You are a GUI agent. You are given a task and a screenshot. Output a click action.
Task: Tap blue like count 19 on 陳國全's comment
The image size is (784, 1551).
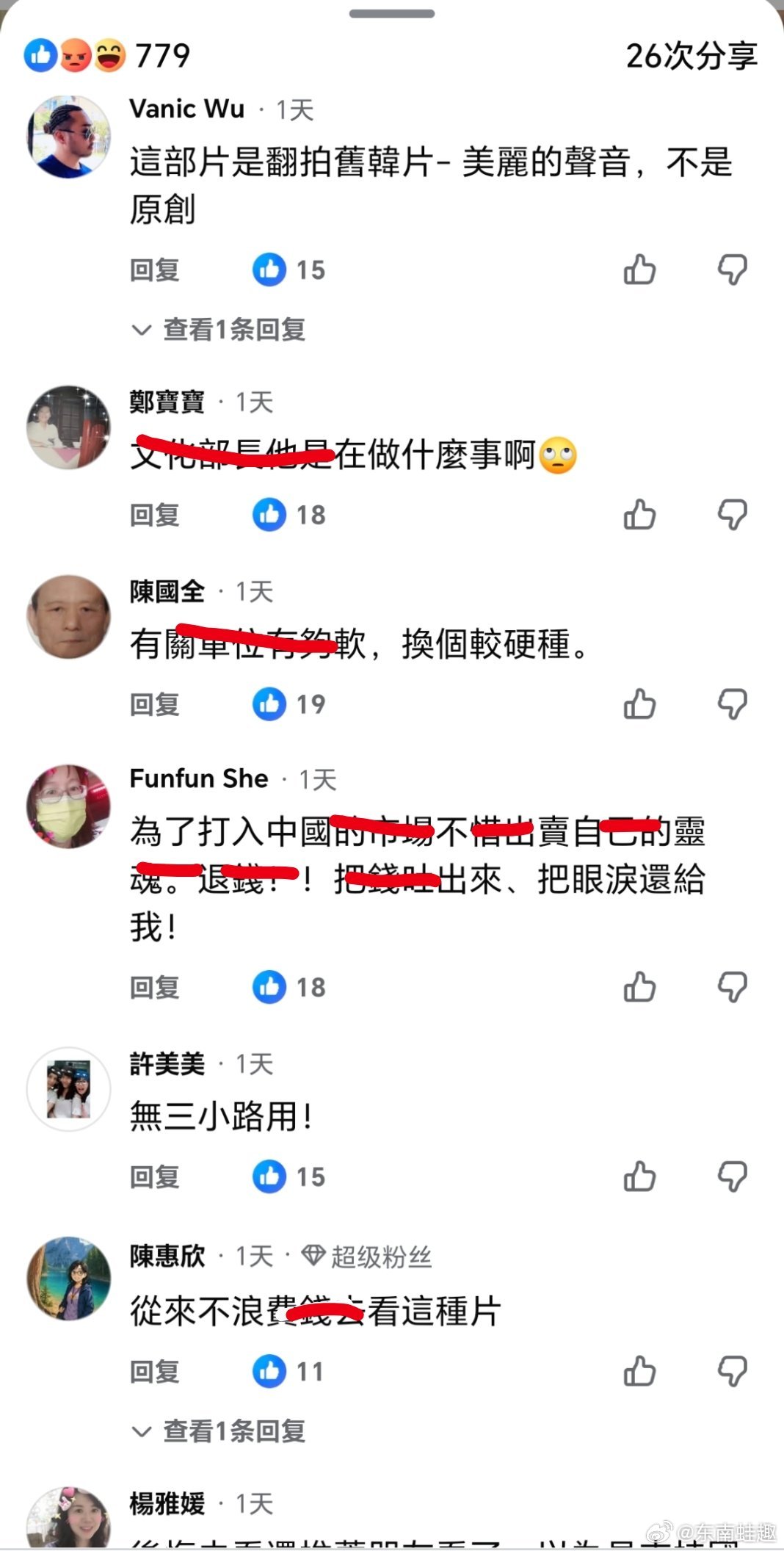coord(288,704)
